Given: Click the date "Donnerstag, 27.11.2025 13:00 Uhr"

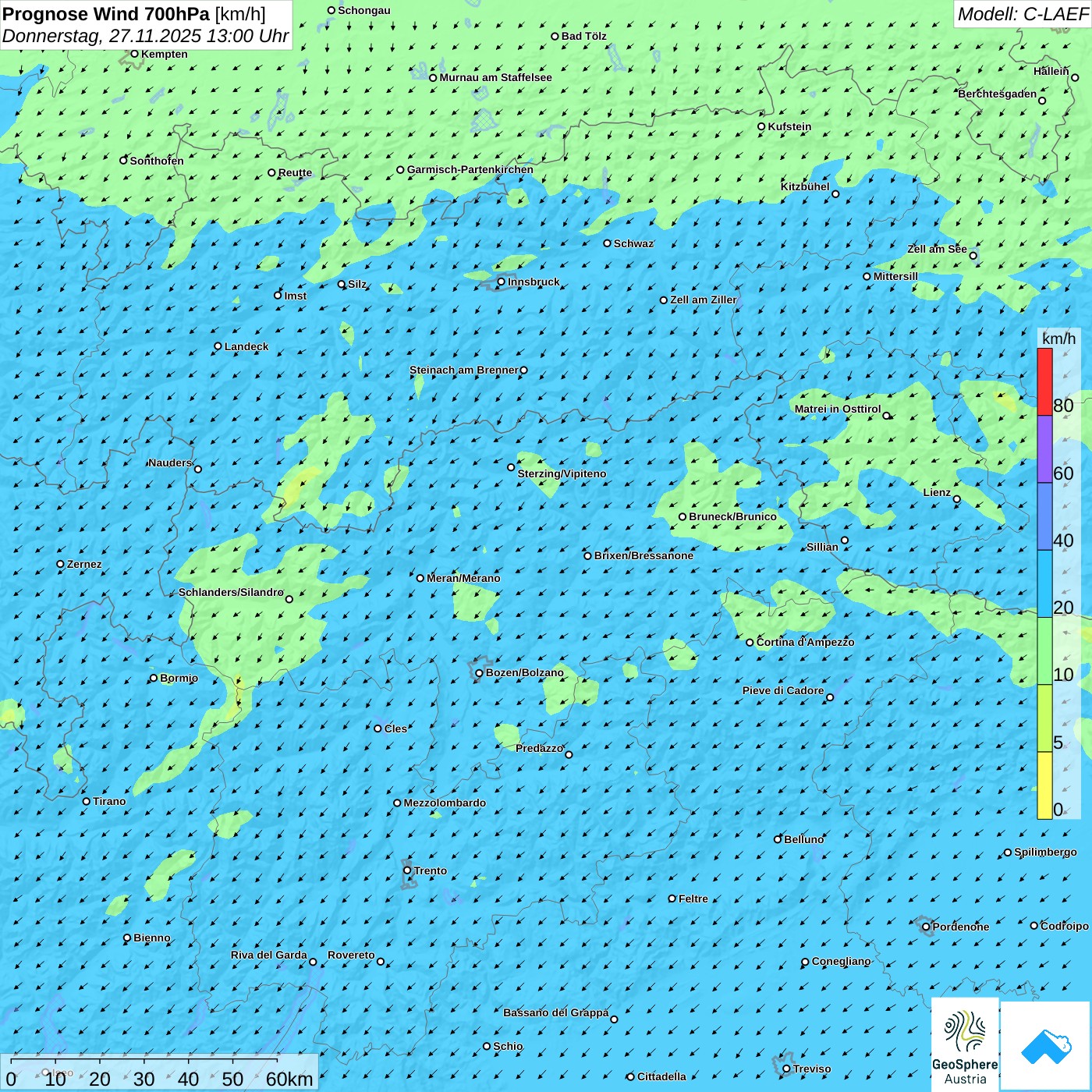Looking at the screenshot, I should click(146, 36).
